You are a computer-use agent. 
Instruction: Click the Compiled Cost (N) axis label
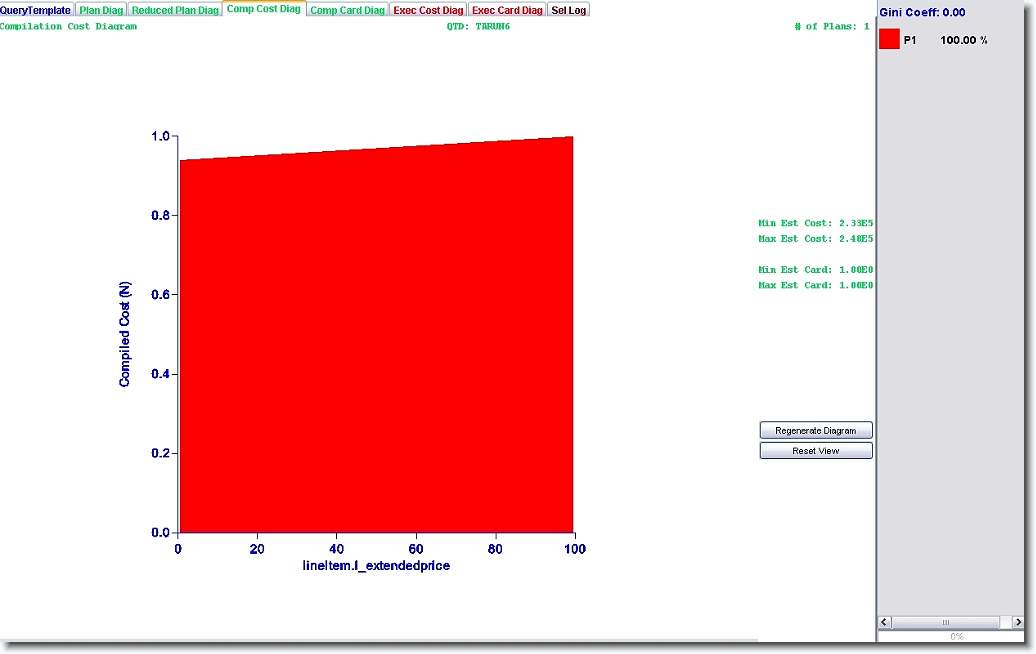[x=125, y=333]
